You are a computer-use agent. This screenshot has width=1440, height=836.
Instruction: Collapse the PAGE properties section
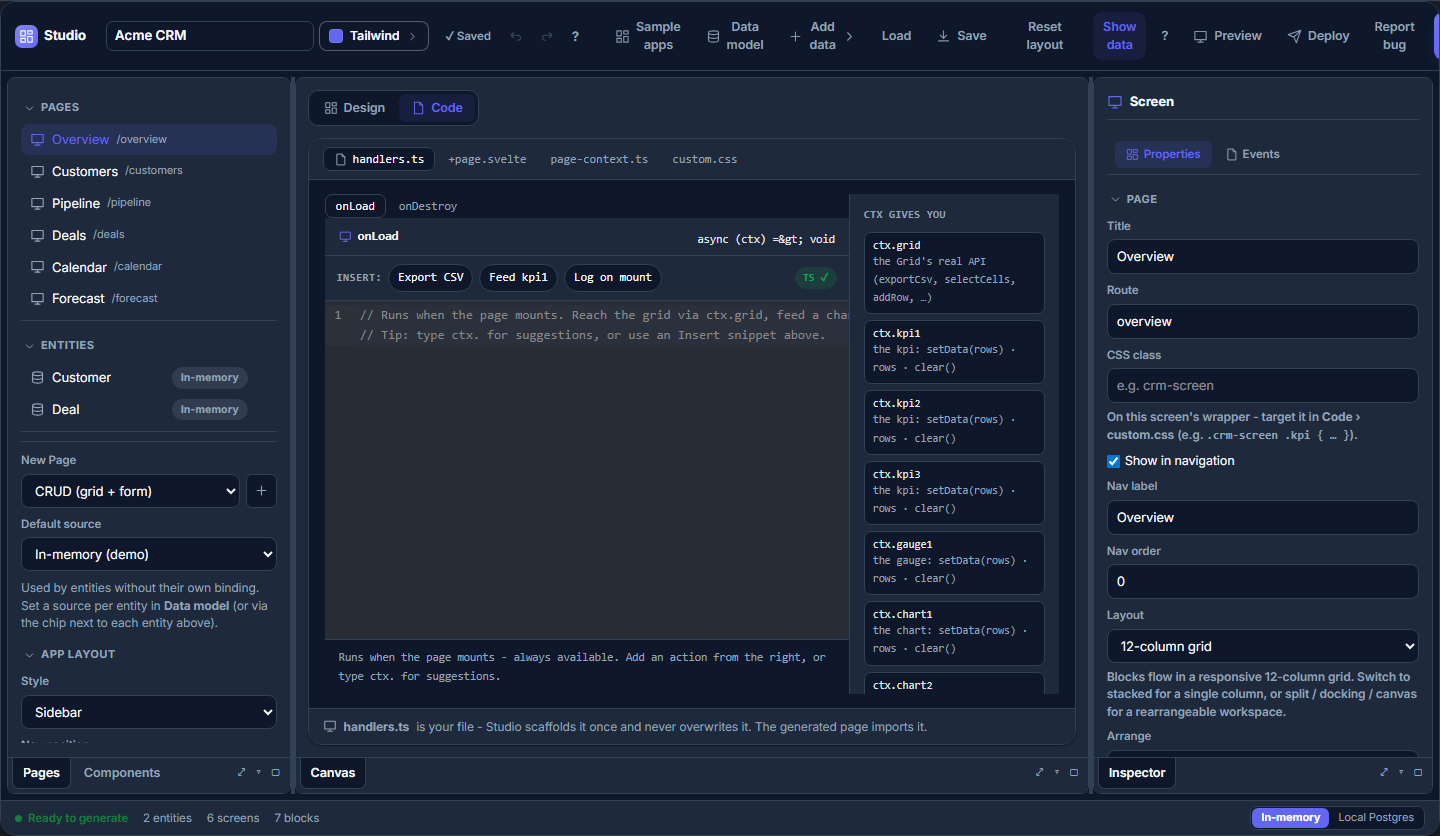1133,199
